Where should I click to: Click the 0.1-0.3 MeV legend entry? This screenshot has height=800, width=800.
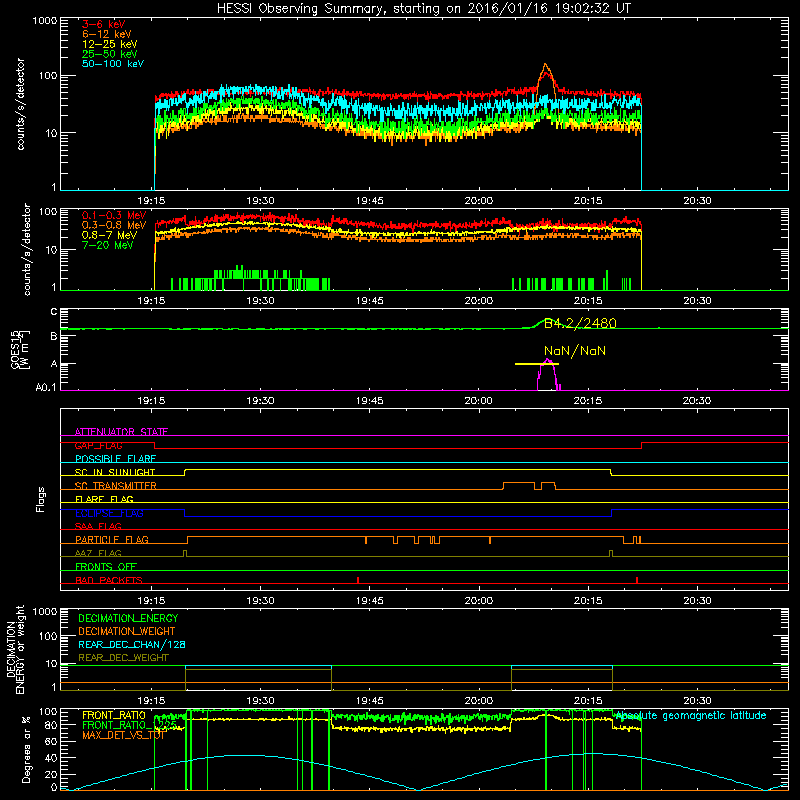coord(114,215)
